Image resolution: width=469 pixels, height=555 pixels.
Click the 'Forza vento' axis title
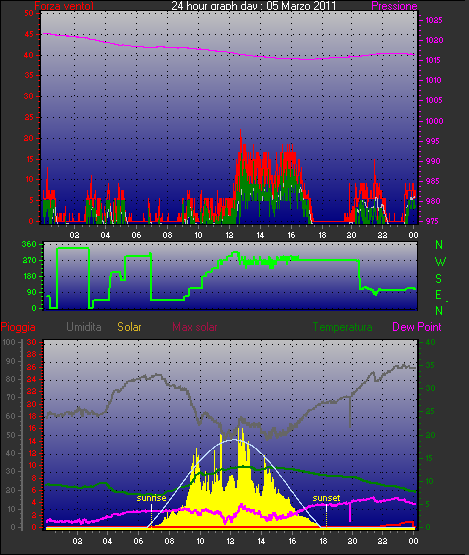64,6
